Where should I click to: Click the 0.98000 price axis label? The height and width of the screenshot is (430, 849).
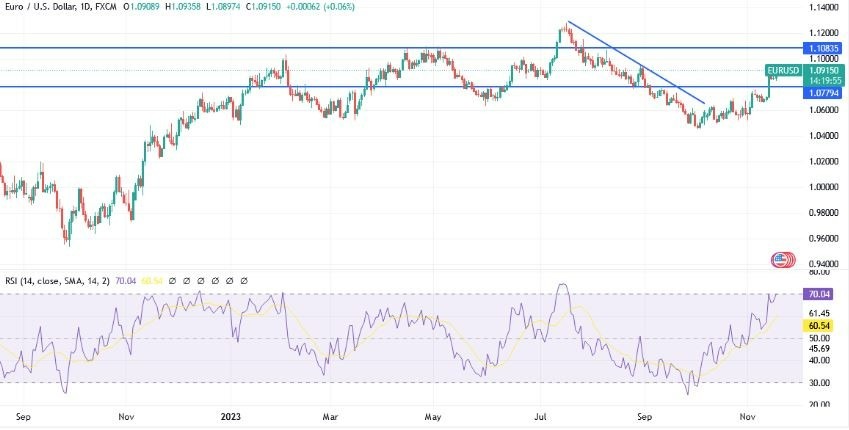point(824,213)
